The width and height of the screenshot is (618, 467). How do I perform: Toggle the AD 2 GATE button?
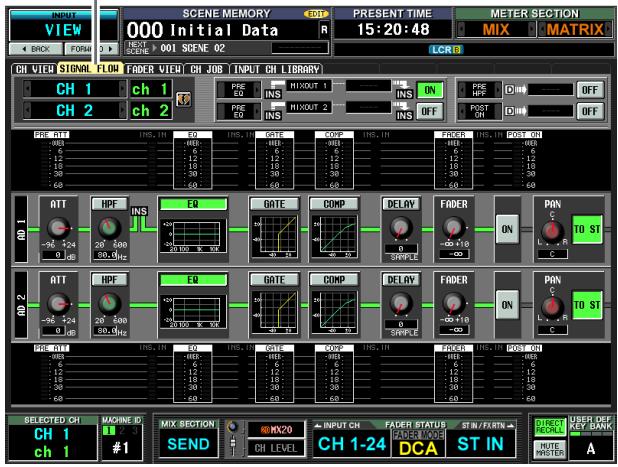tap(274, 280)
